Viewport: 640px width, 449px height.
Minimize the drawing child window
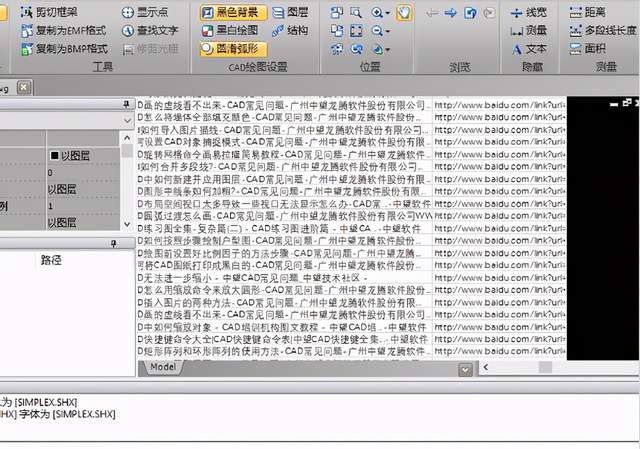click(x=614, y=104)
